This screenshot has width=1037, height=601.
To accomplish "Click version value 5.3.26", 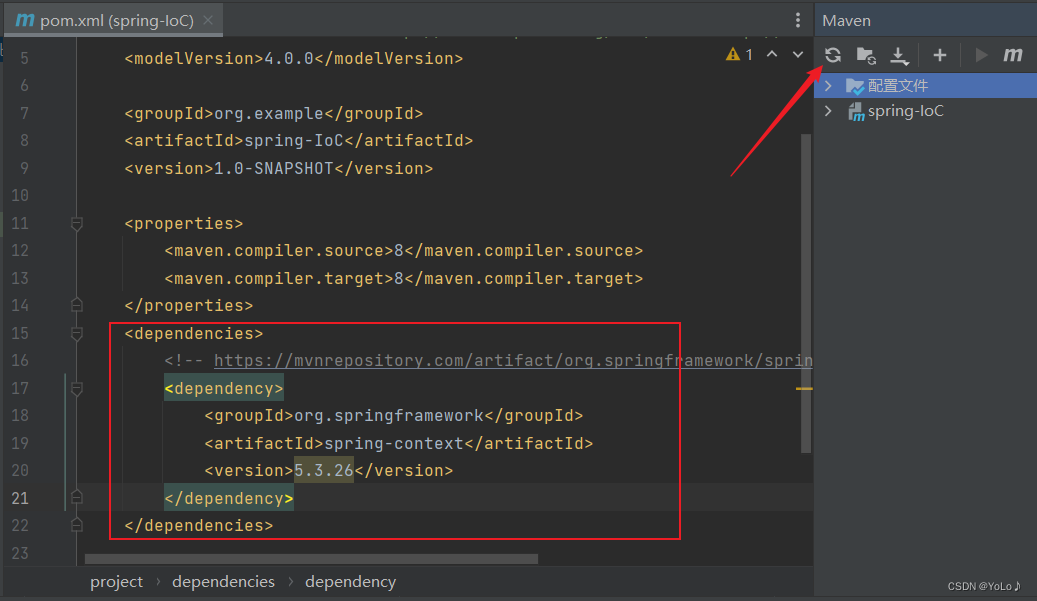I will (x=324, y=471).
